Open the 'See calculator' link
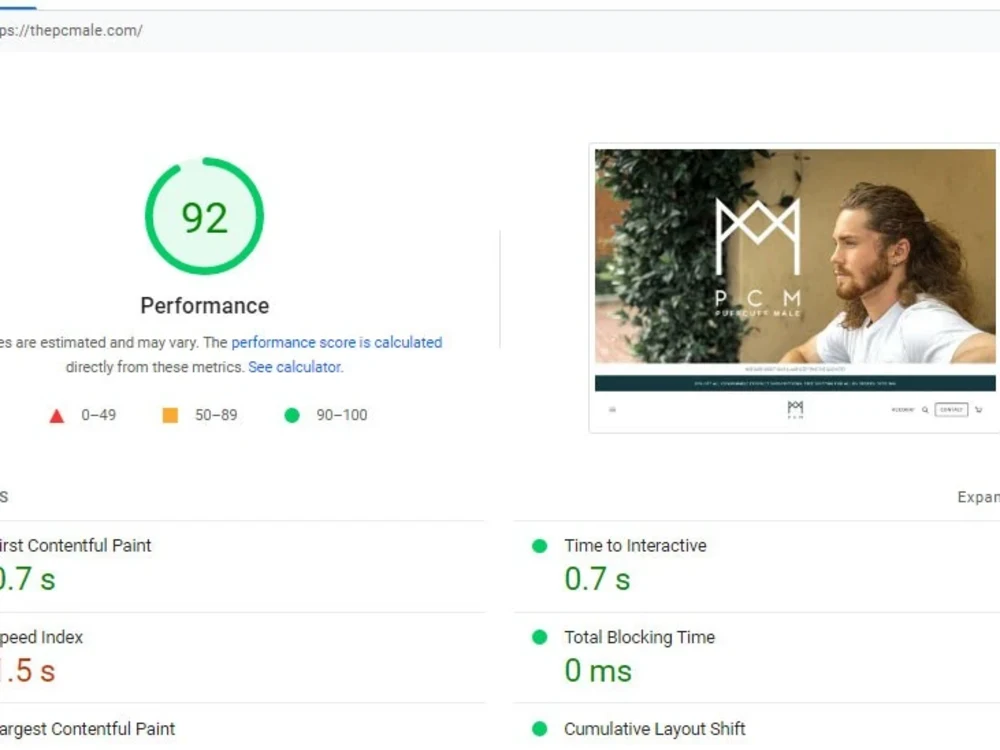1000x750 pixels. pyautogui.click(x=295, y=367)
